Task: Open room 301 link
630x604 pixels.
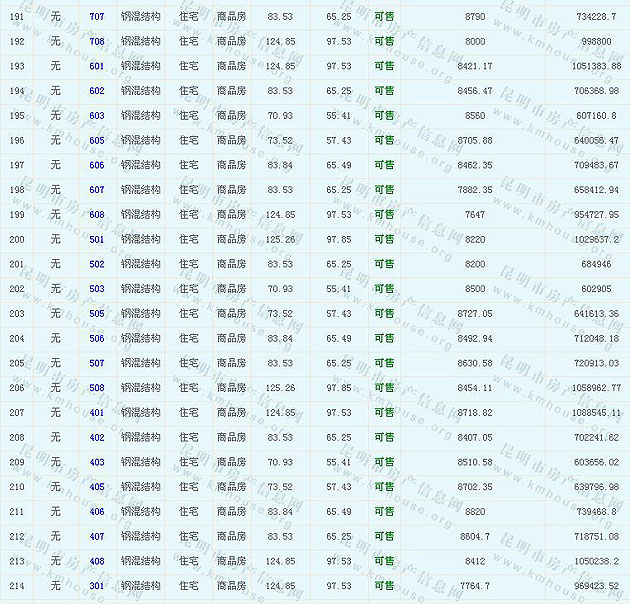Action: (96, 586)
